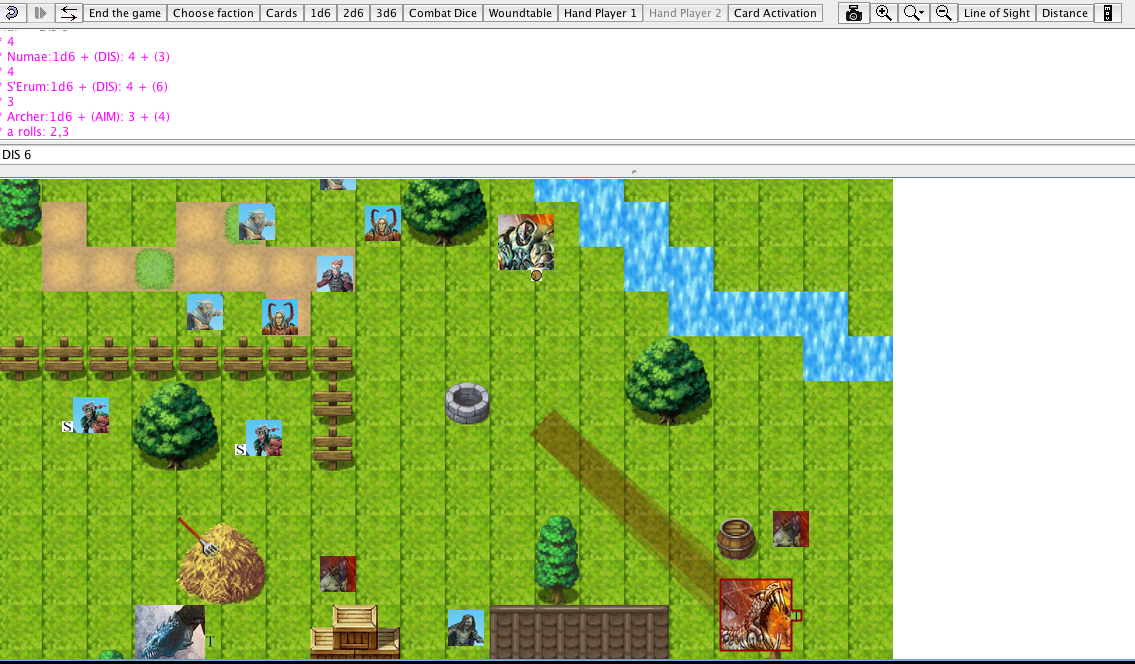Screen dimensions: 1135x664
Task: Zoom out using the magnifier minus icon
Action: [x=943, y=13]
